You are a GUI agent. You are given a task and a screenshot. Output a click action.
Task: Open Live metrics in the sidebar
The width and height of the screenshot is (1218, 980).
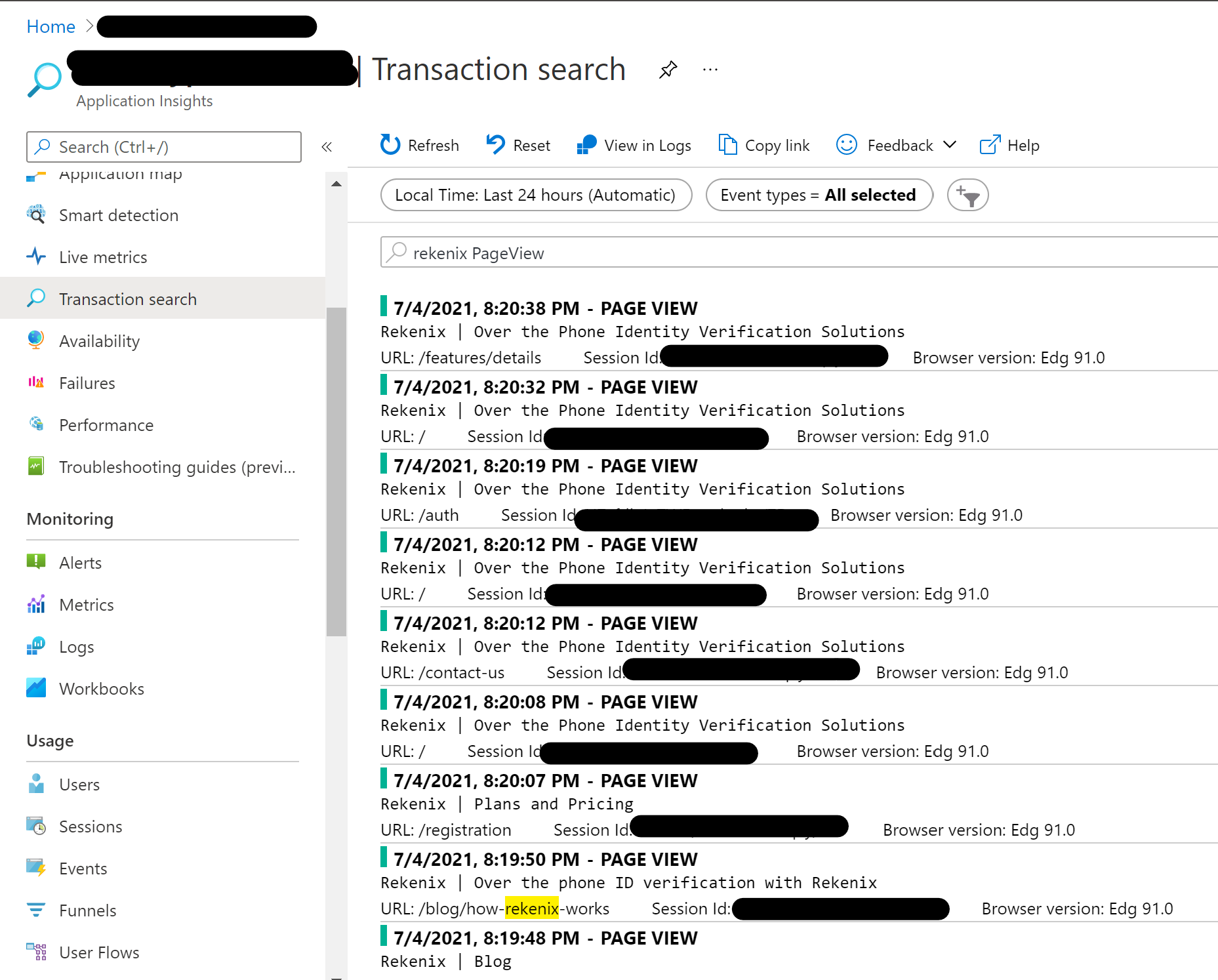103,257
